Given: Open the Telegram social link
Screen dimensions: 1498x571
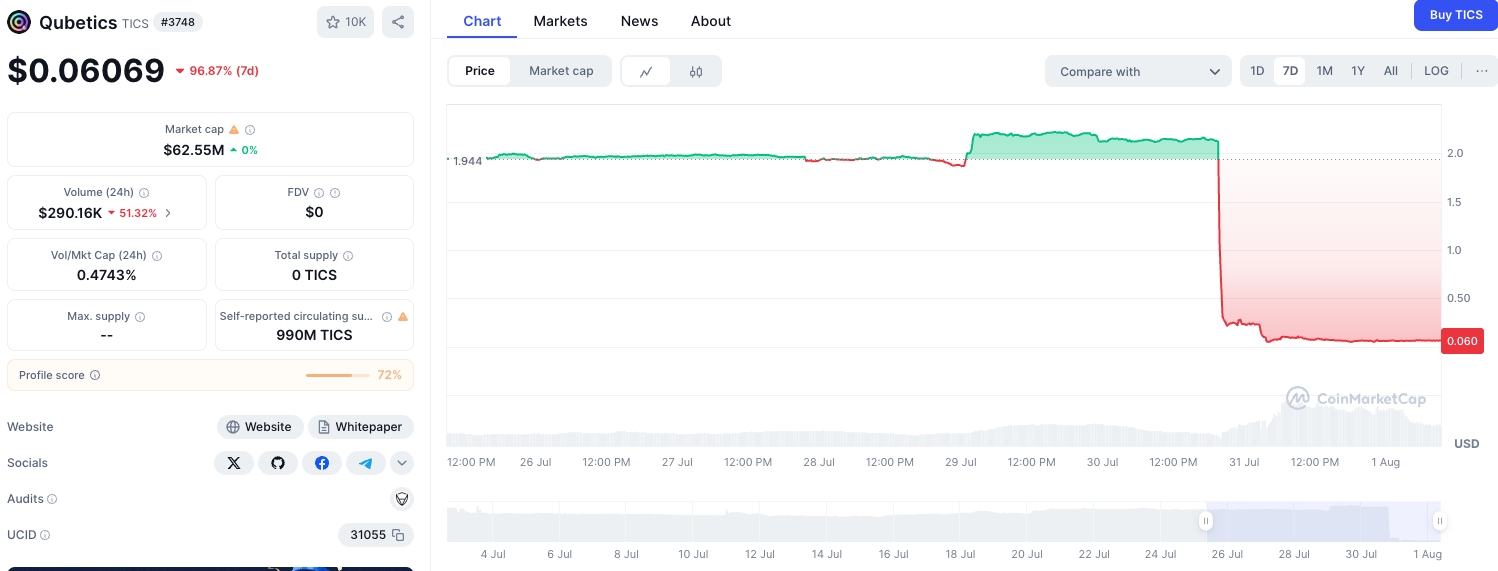Looking at the screenshot, I should (366, 463).
